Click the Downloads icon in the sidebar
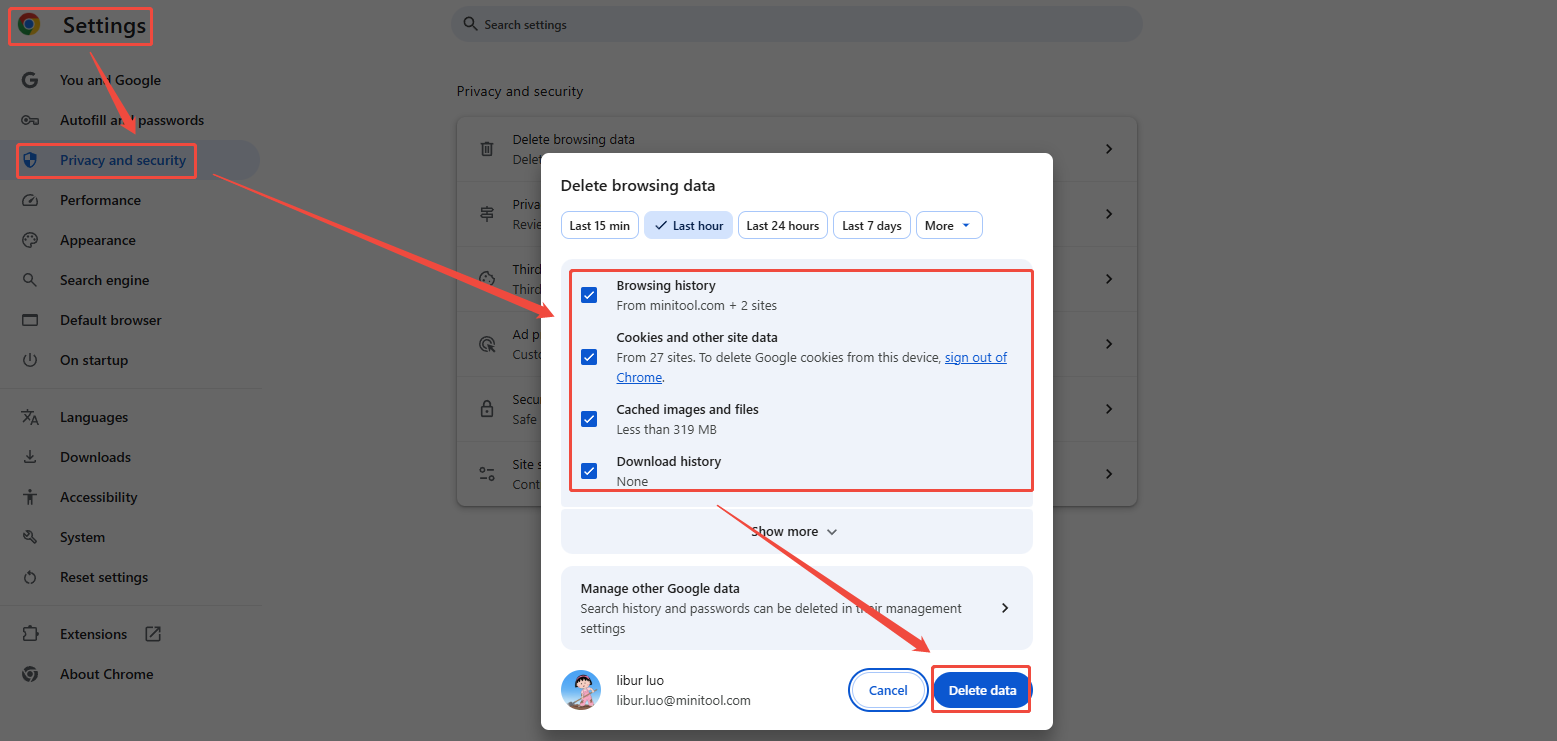This screenshot has width=1557, height=741. (30, 457)
